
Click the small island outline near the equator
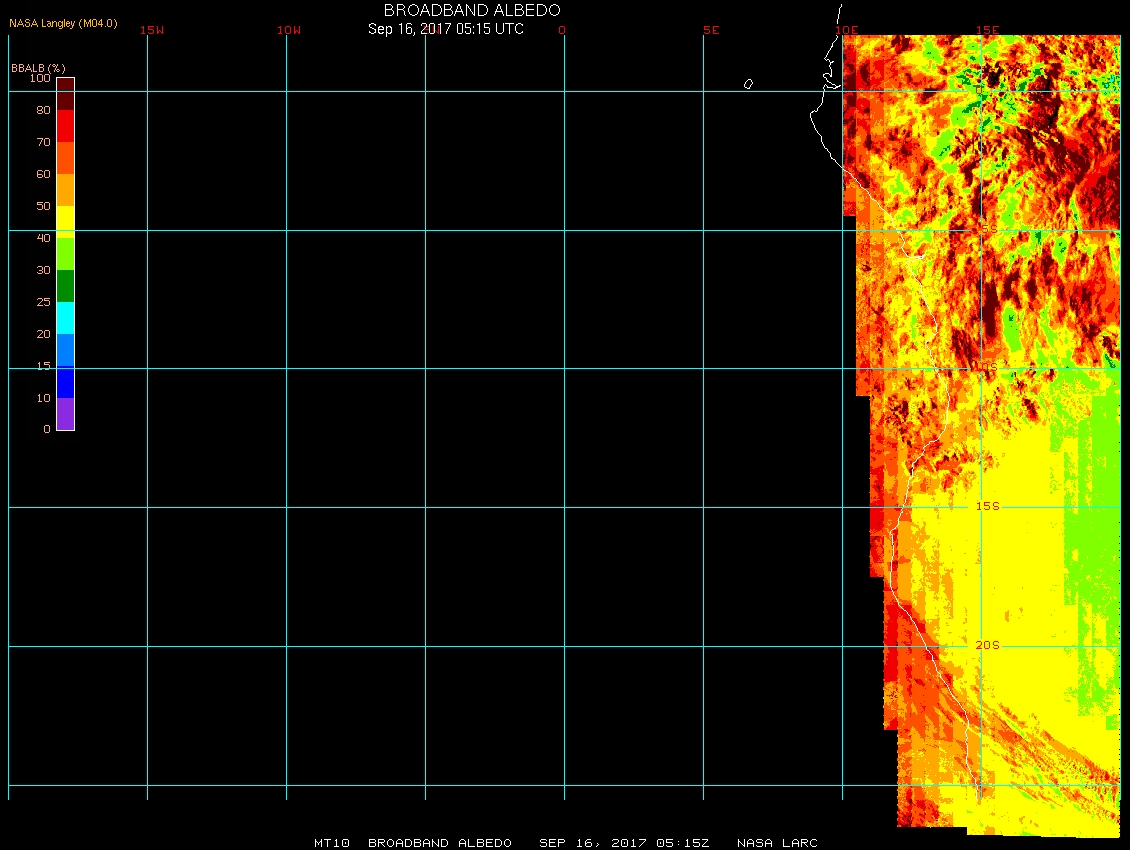748,84
